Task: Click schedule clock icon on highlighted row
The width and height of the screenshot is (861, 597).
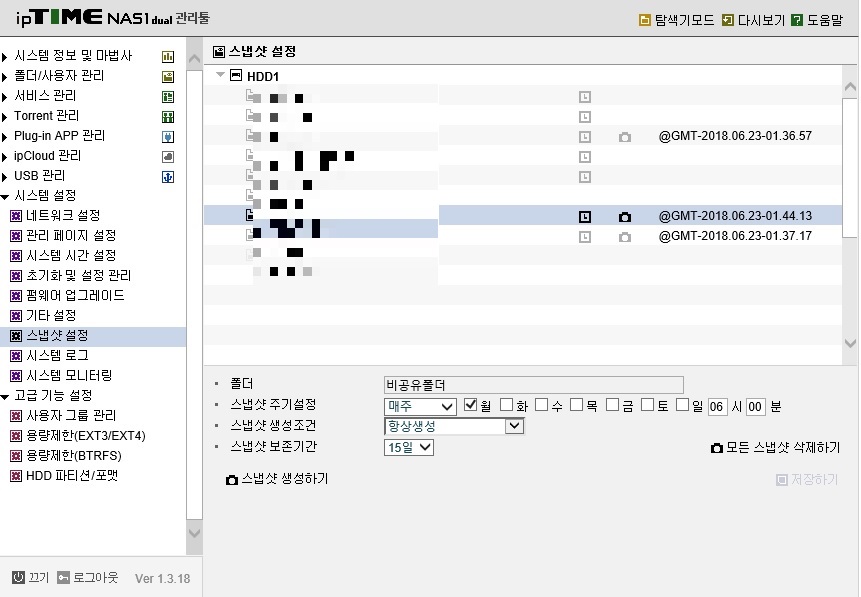Action: pyautogui.click(x=585, y=217)
